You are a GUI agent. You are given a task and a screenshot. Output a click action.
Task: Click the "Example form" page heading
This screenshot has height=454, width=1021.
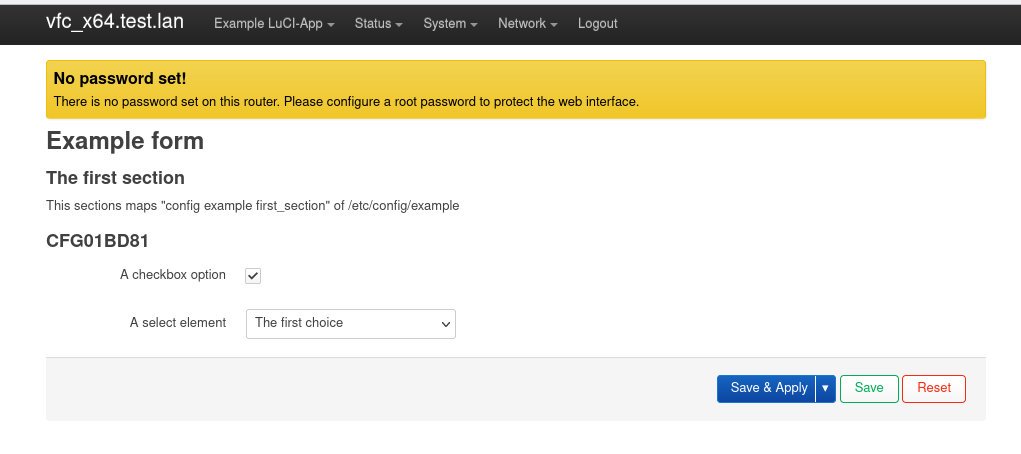tap(125, 141)
